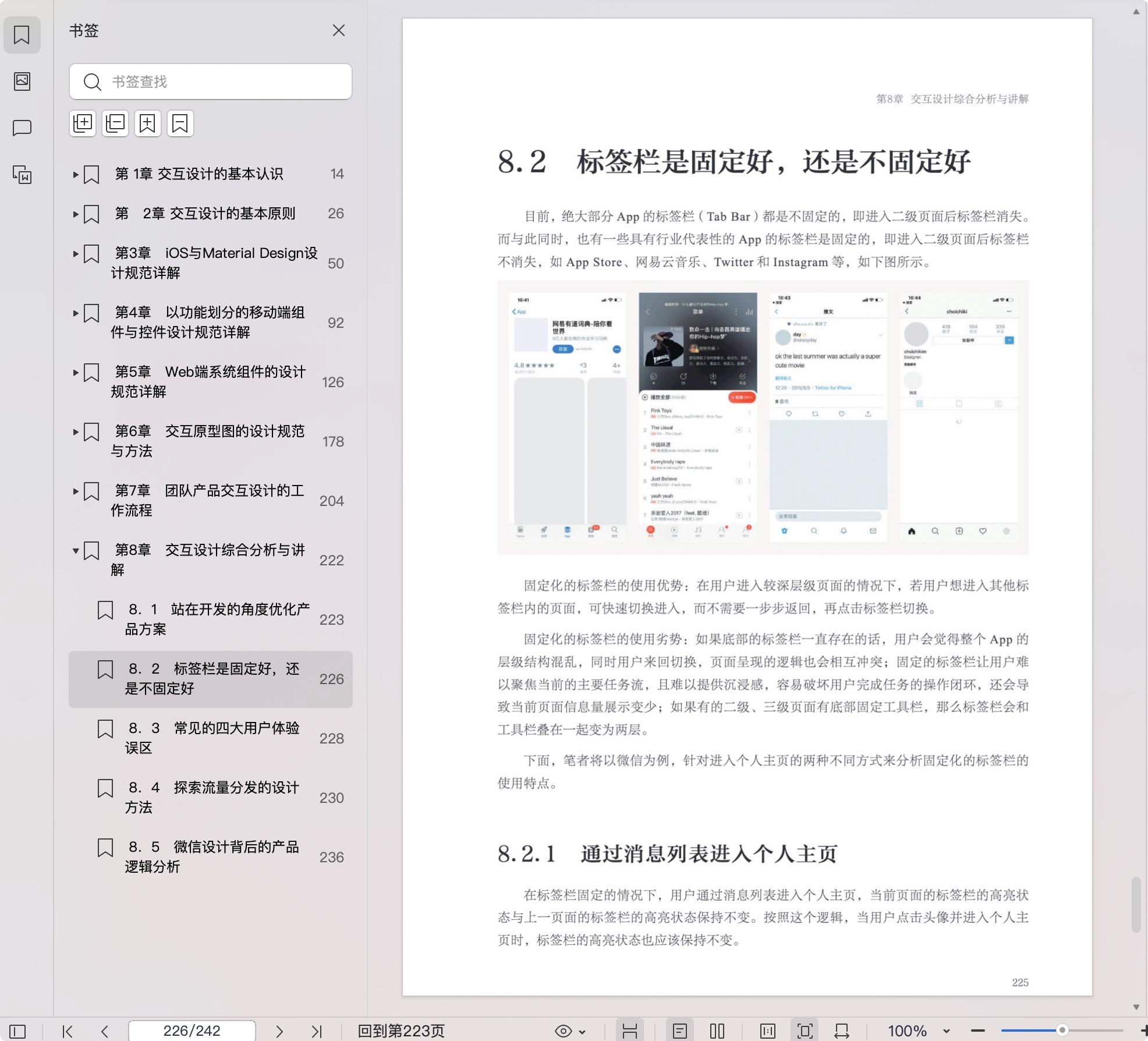Click the scroll up arrow
1148x1041 pixels.
click(1136, 12)
